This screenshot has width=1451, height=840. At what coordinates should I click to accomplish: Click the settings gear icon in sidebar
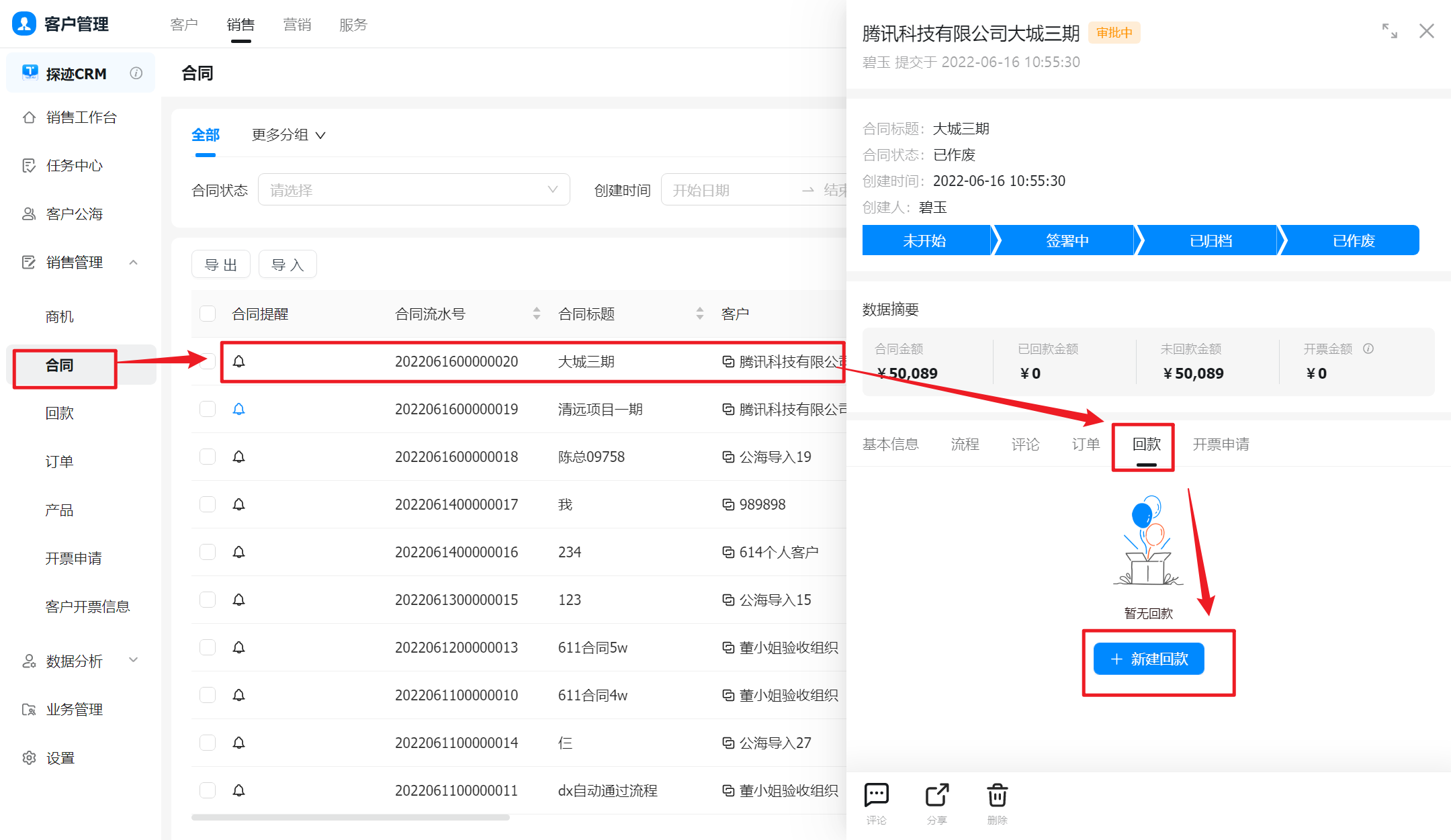(x=29, y=757)
